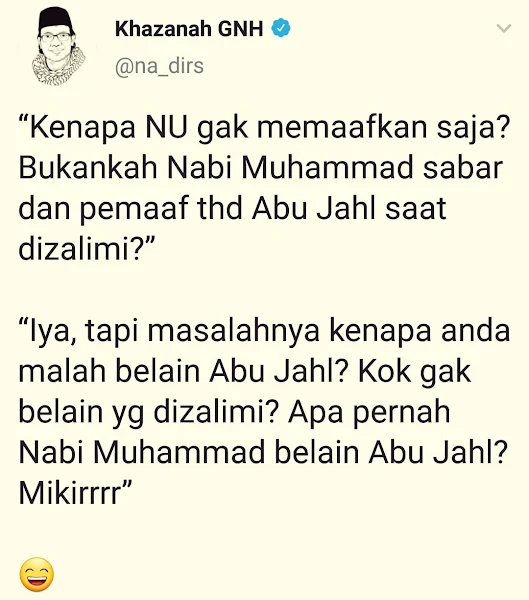Screen dimensions: 529x600
Task: Select the first quoted paragraph about NU
Action: point(264,188)
